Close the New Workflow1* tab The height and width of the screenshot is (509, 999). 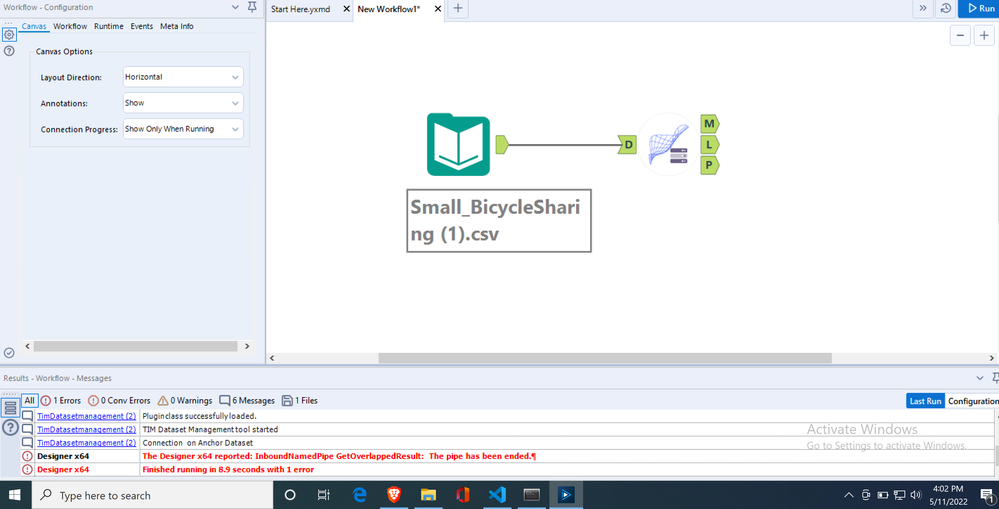point(438,10)
